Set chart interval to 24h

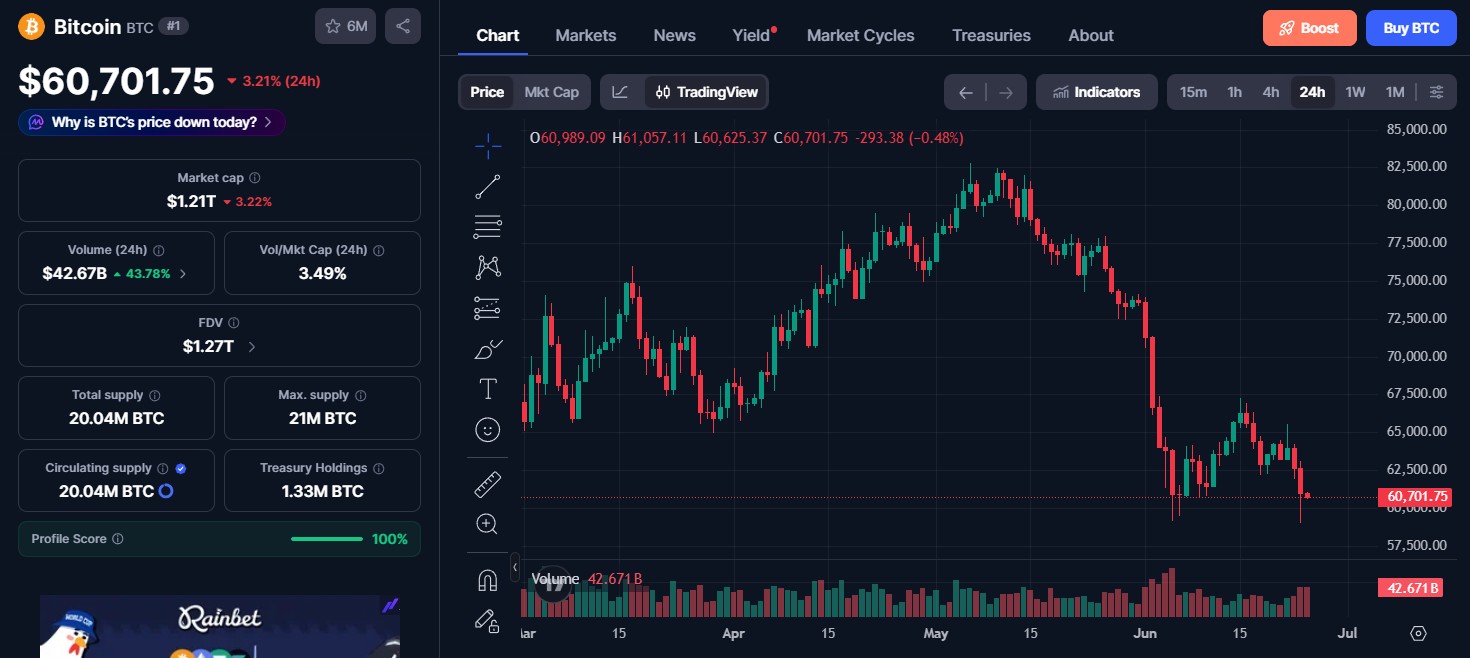[1312, 92]
